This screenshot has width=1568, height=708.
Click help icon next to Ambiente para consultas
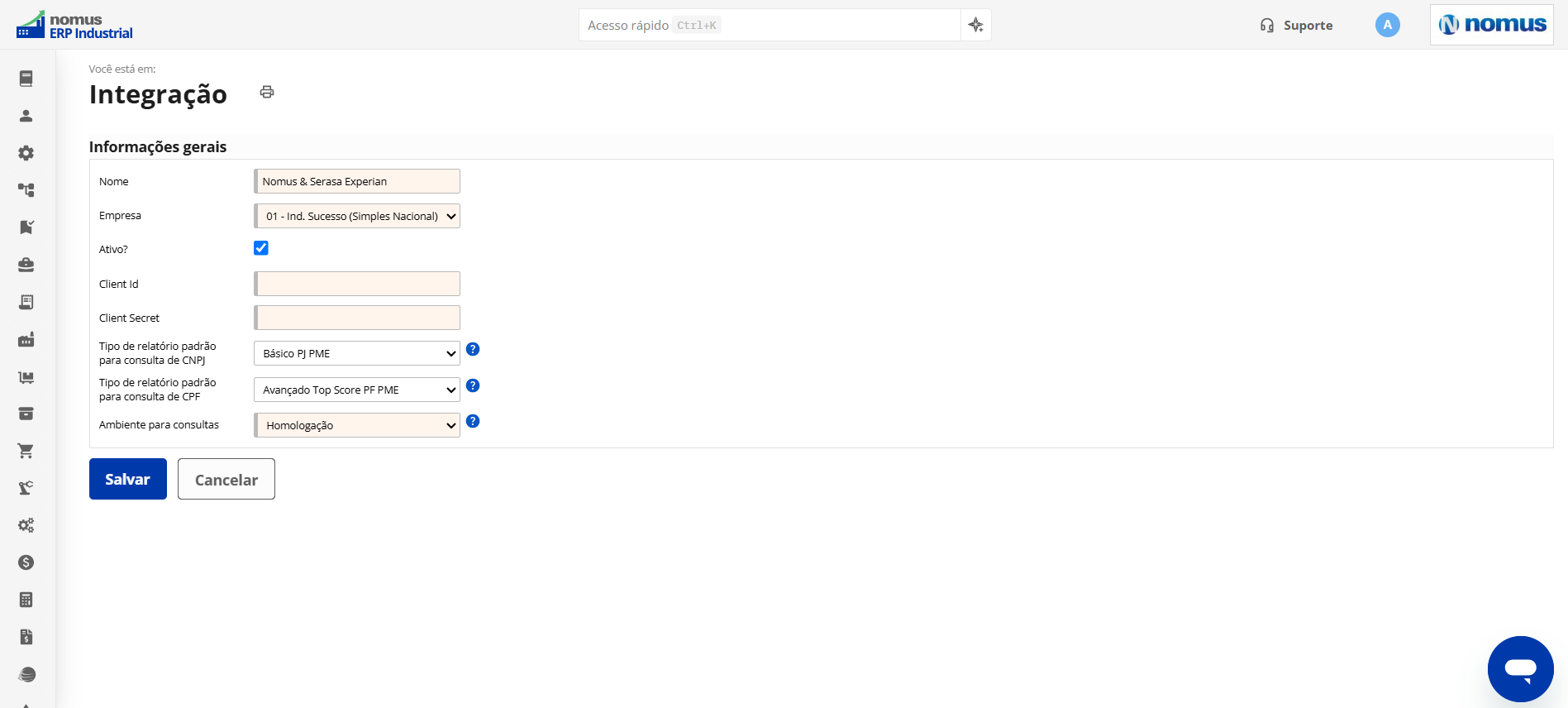pos(473,421)
